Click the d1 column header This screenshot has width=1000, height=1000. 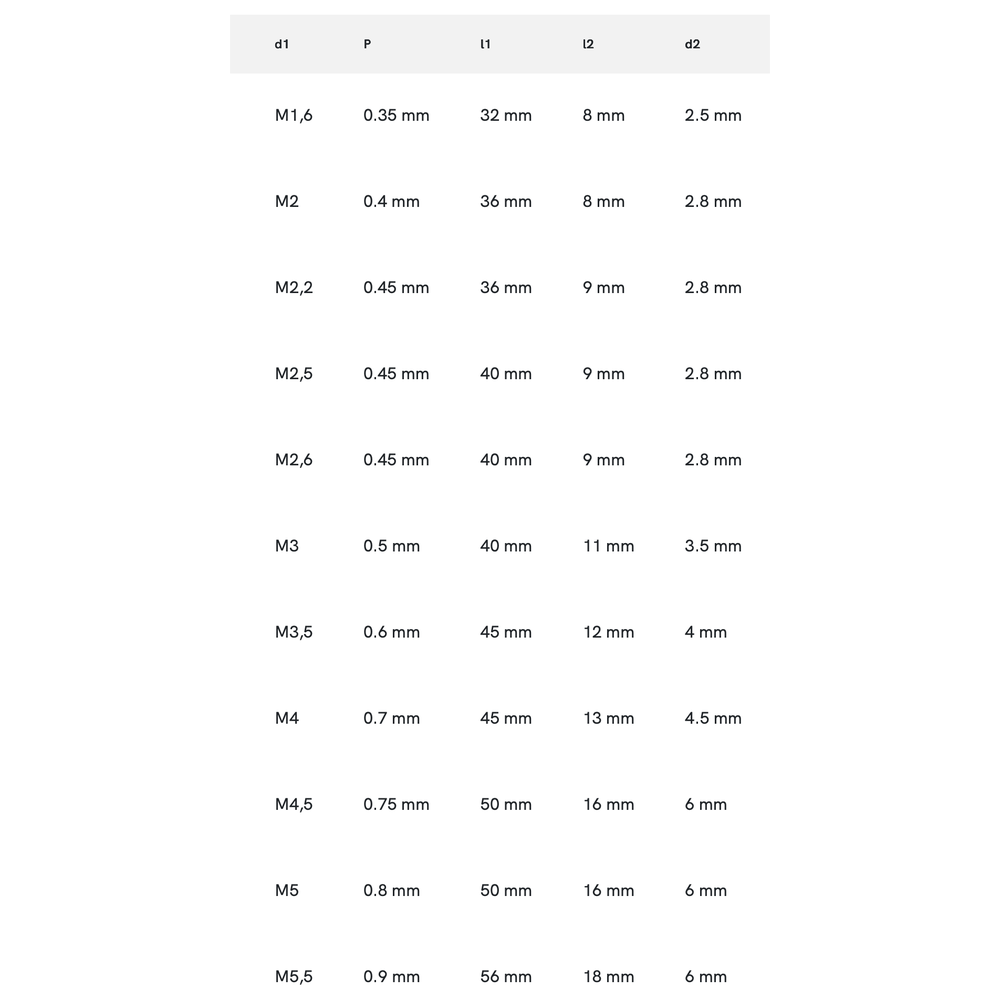click(x=282, y=44)
